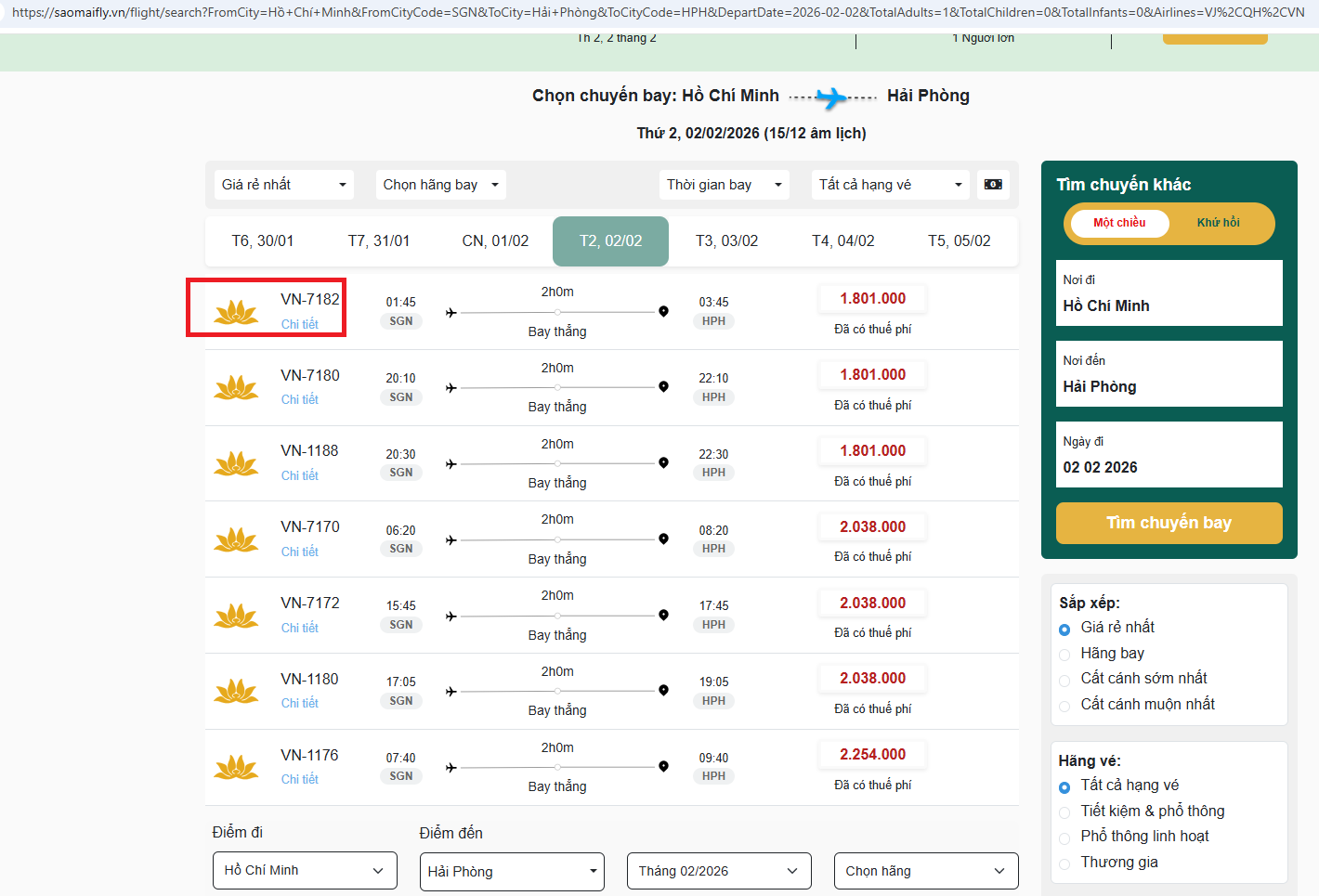Click the 'Tìm chuyến bay' search button
Viewport: 1319px width, 896px height.
[x=1169, y=523]
